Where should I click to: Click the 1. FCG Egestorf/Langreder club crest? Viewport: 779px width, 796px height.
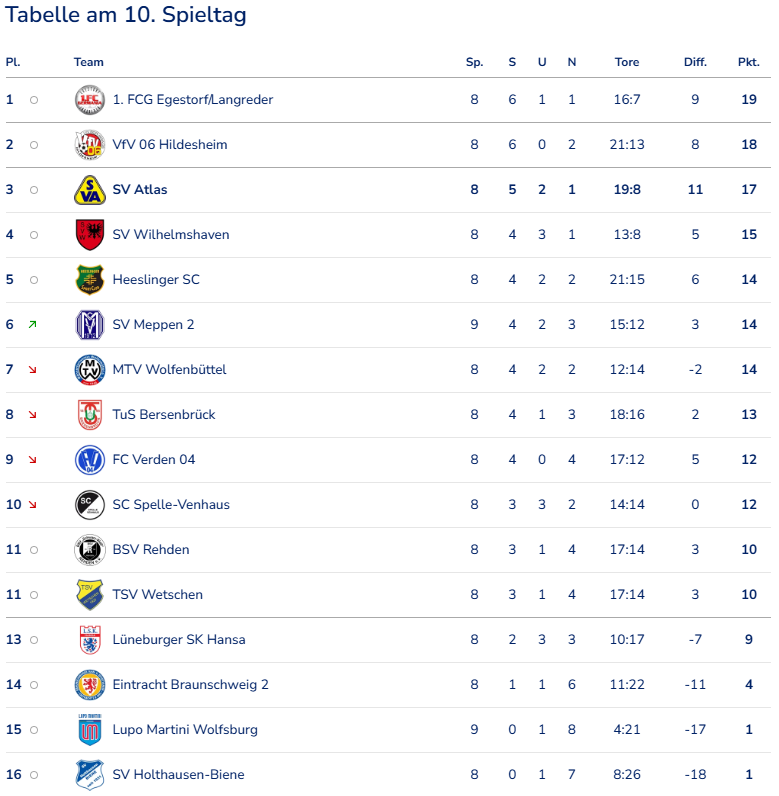90,100
